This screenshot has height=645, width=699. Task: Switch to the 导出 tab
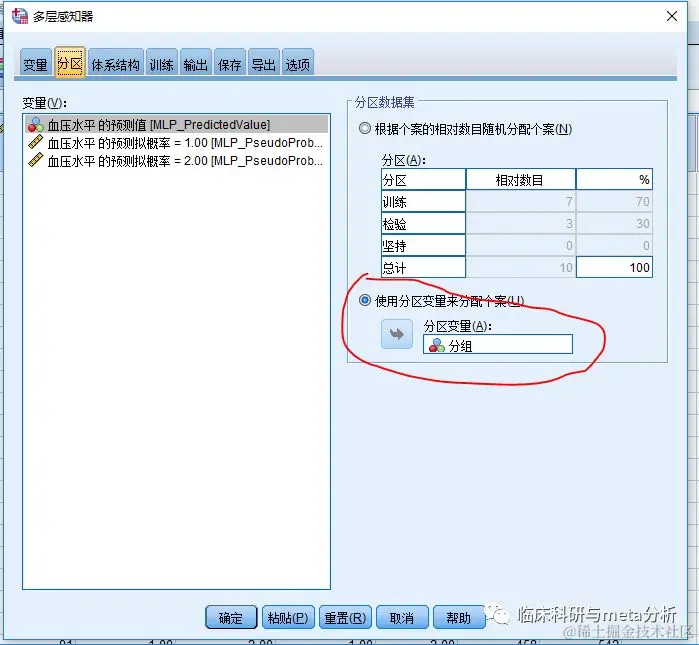[263, 64]
